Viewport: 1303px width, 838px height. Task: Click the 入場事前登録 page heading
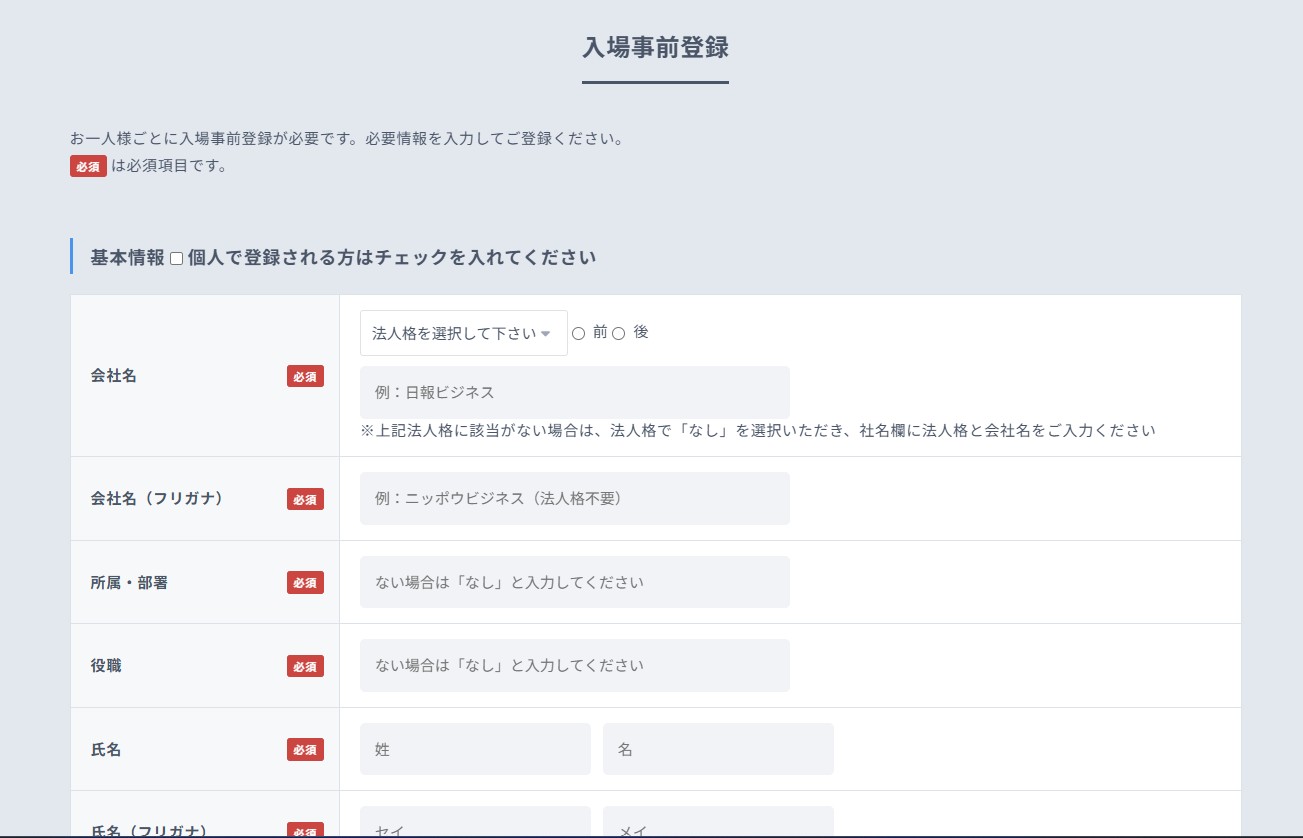click(x=655, y=47)
